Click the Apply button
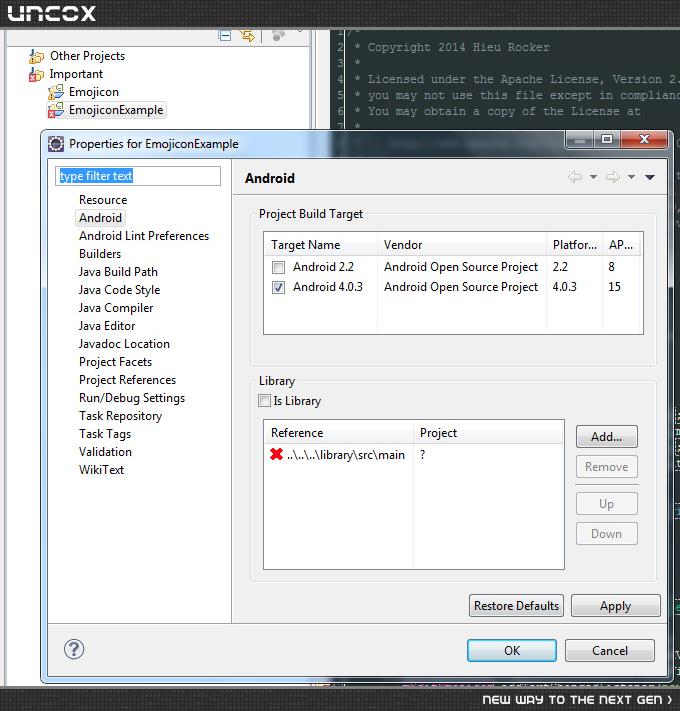The image size is (680, 711). [x=616, y=606]
